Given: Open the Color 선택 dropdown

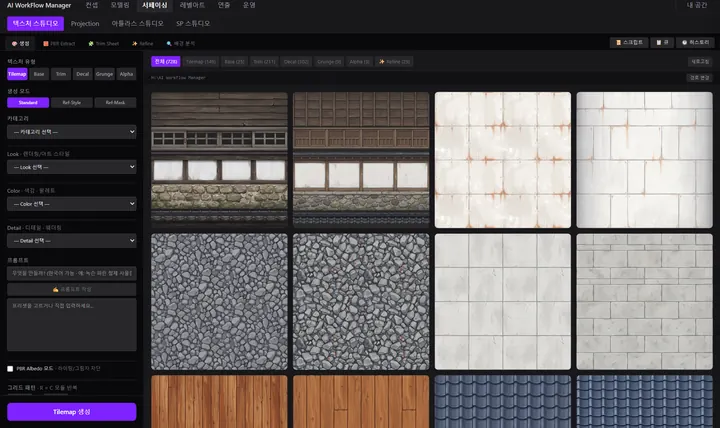Looking at the screenshot, I should click(x=72, y=204).
